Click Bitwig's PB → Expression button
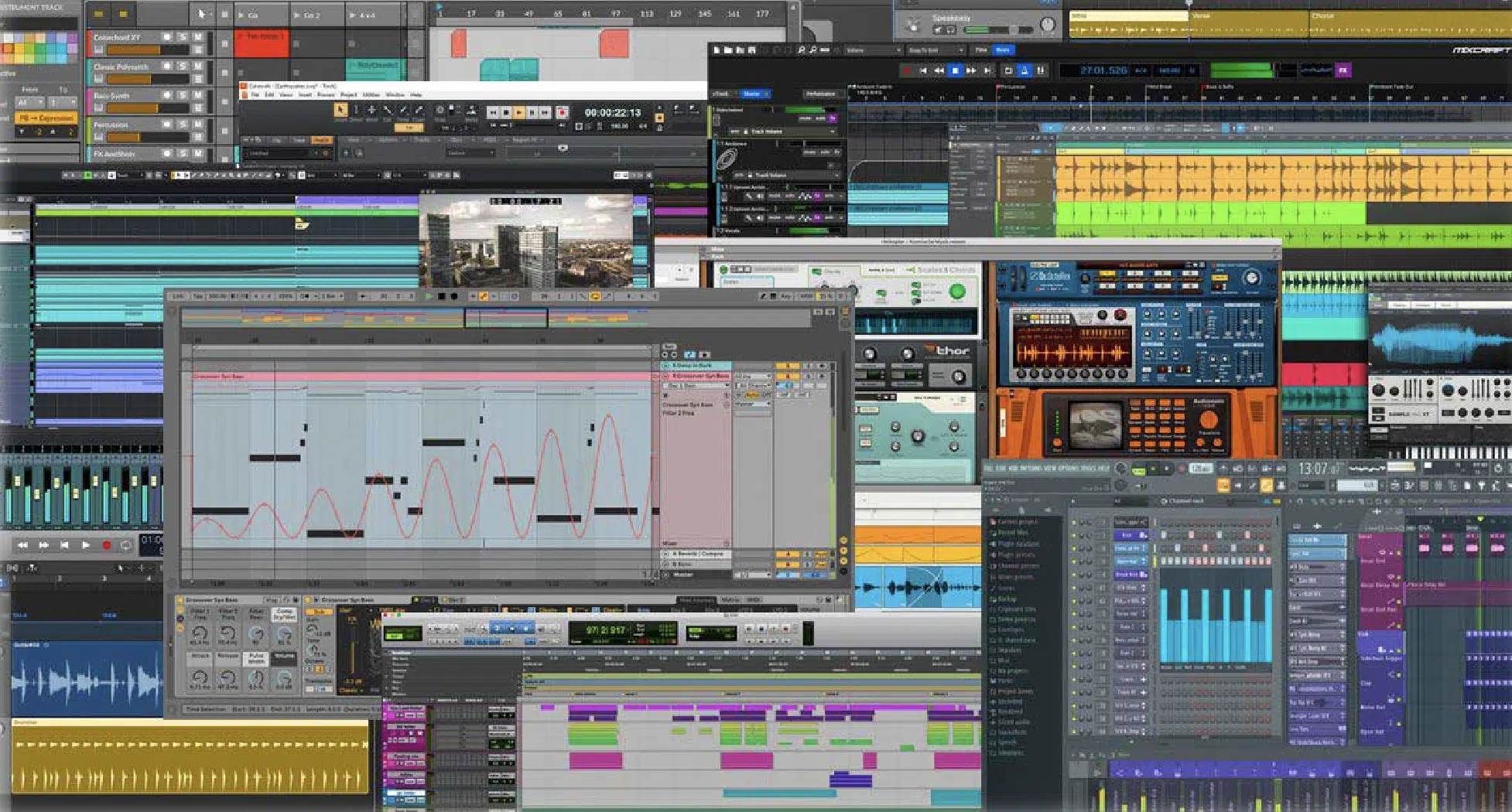The width and height of the screenshot is (1512, 812). tap(46, 118)
